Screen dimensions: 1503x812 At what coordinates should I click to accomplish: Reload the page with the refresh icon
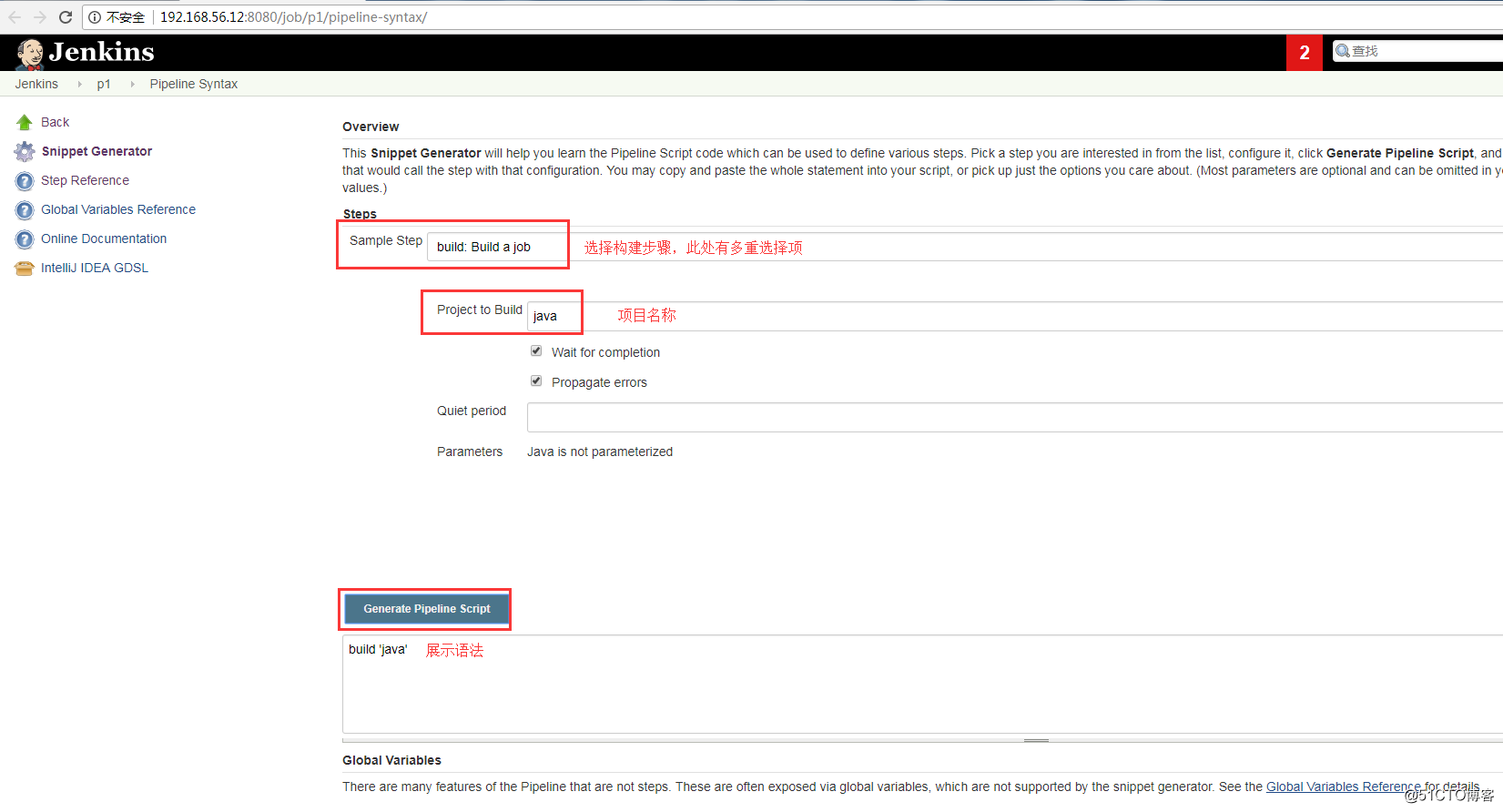coord(66,17)
